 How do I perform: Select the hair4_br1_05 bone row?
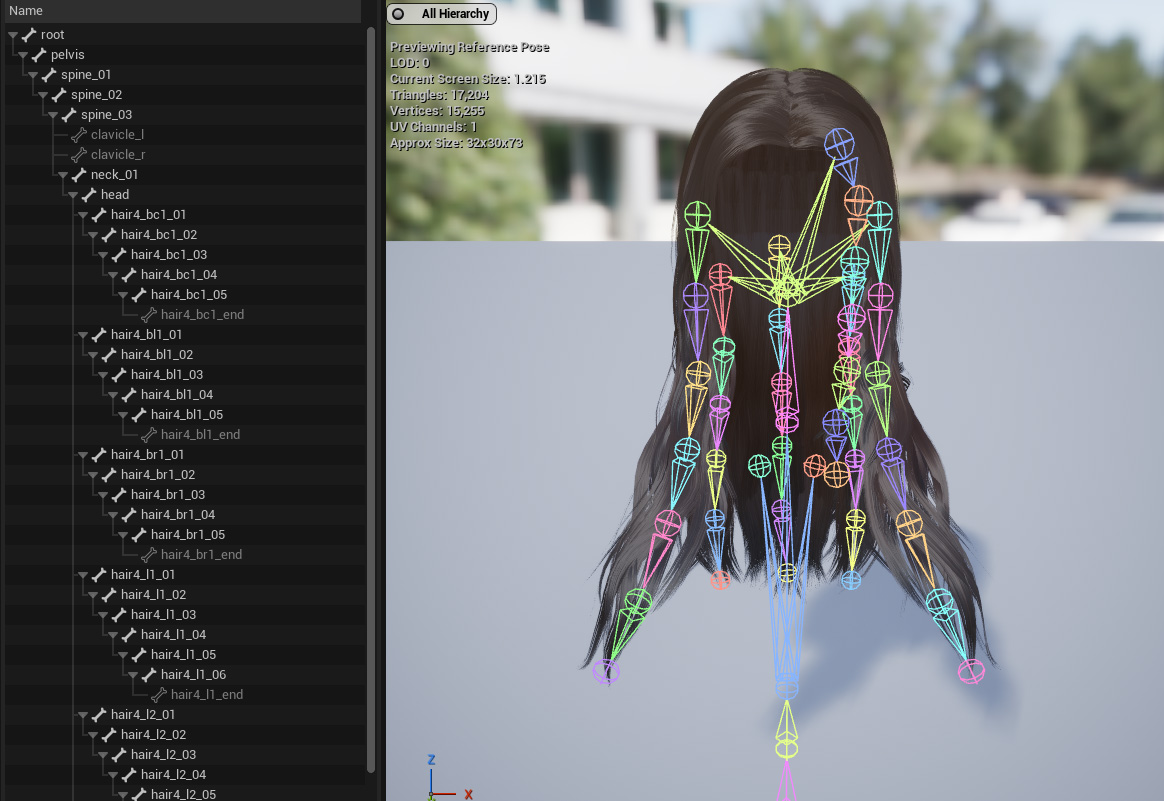pos(184,534)
